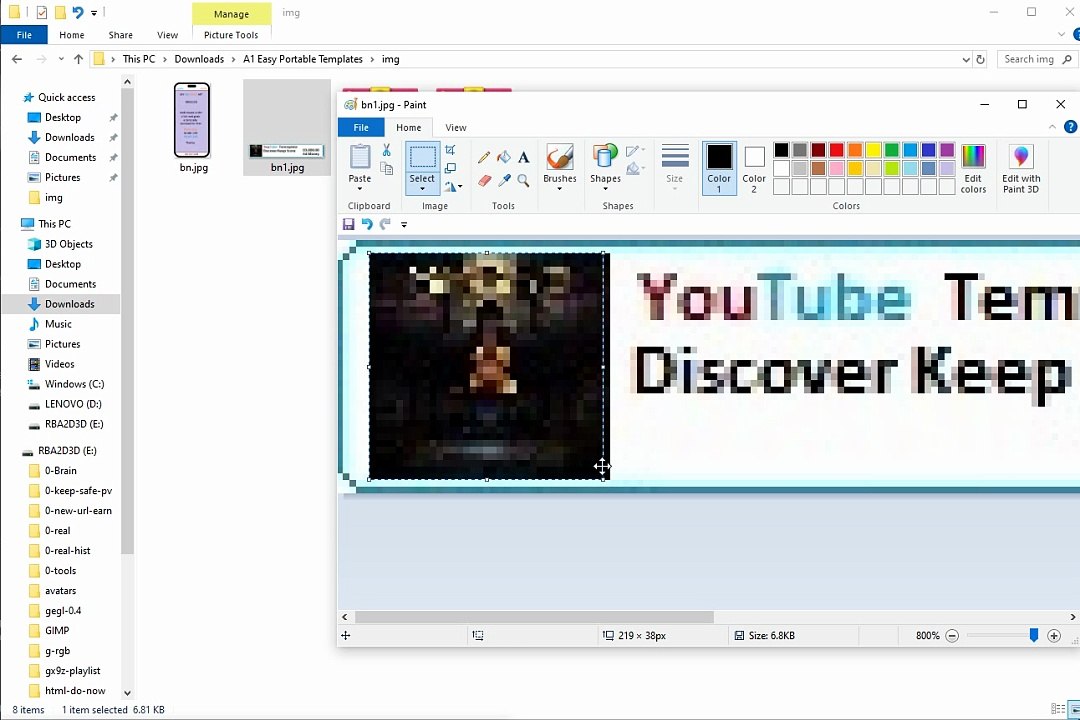Open Customize Quick Access Toolbar dropdown in Paint
The image size is (1080, 720).
tap(404, 225)
